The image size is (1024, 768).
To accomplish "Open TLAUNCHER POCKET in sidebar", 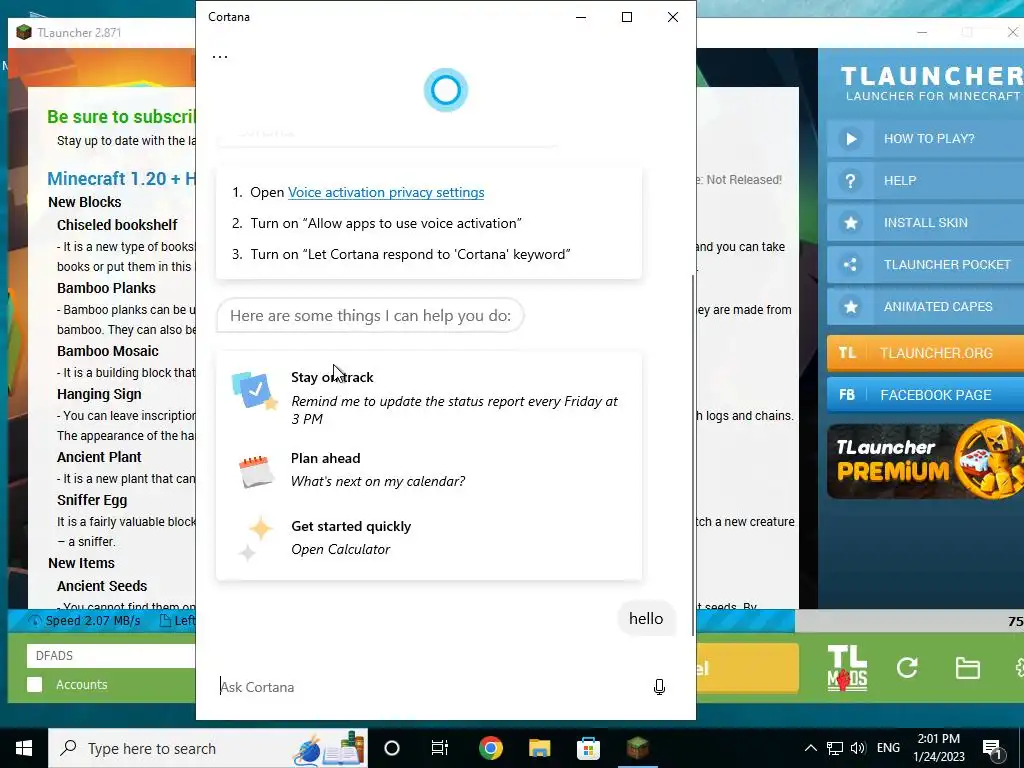I will tap(925, 264).
